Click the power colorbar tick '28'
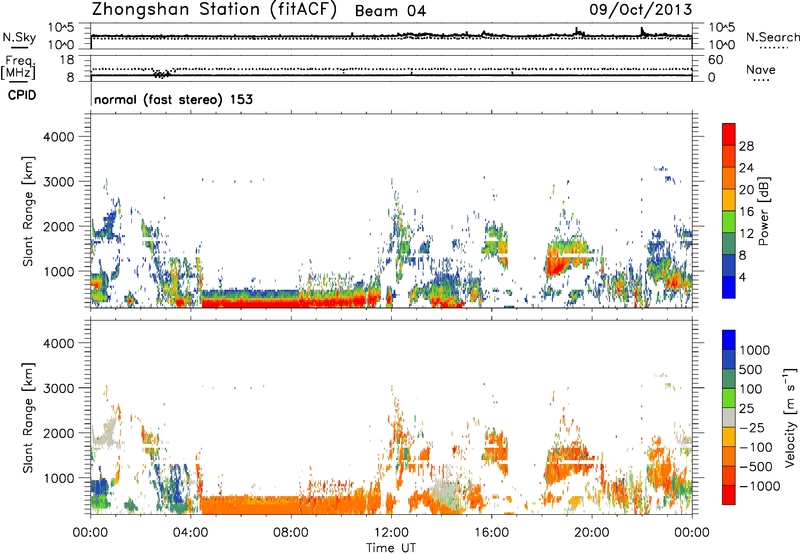The image size is (800, 554). tap(746, 146)
